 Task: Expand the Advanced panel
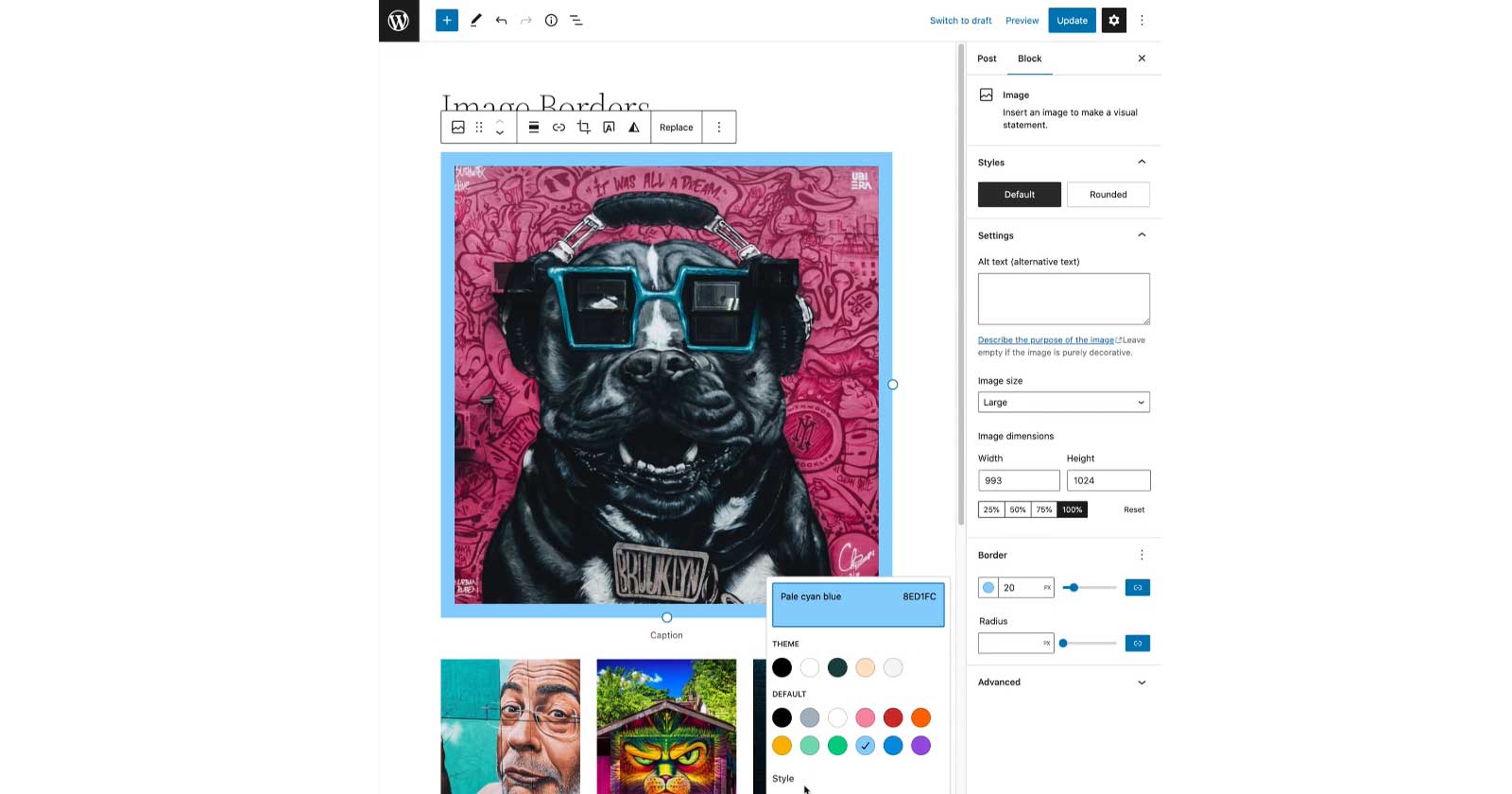[1063, 682]
